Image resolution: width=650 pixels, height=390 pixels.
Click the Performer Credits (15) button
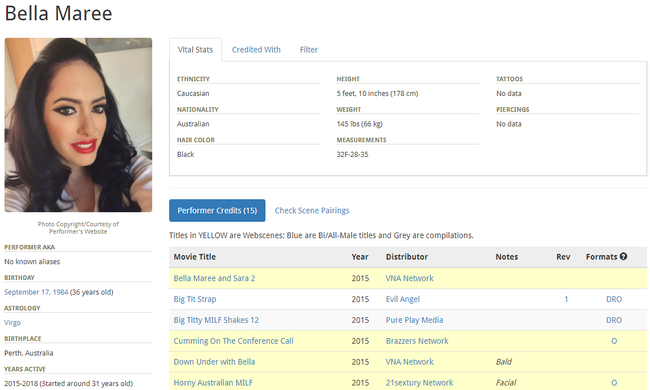click(x=217, y=211)
